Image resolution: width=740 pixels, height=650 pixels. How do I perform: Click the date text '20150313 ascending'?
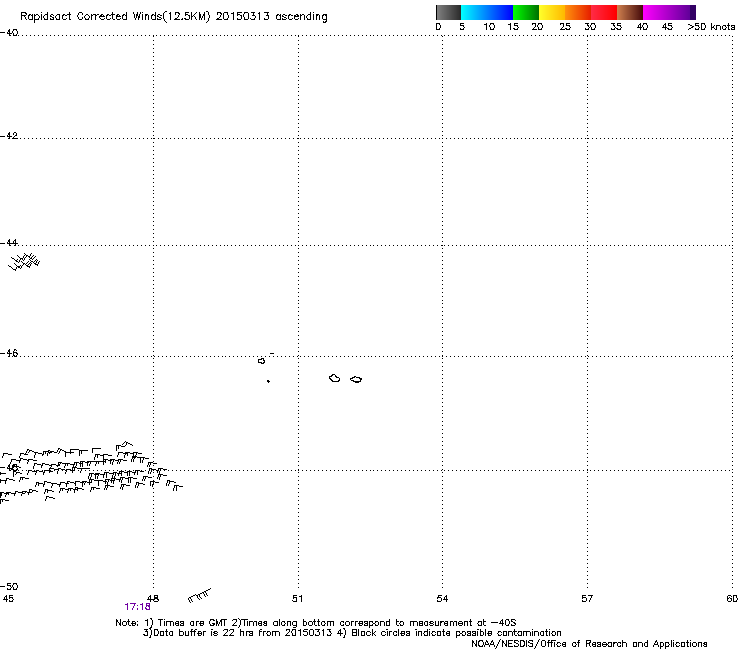point(271,16)
